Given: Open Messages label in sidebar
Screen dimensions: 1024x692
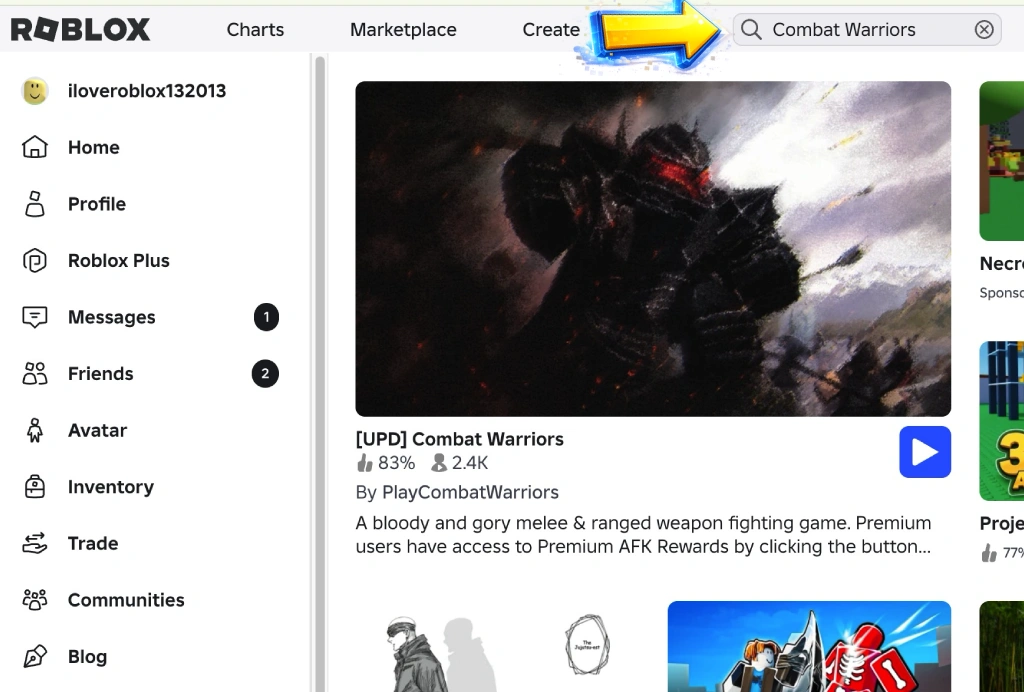Looking at the screenshot, I should coord(112,317).
